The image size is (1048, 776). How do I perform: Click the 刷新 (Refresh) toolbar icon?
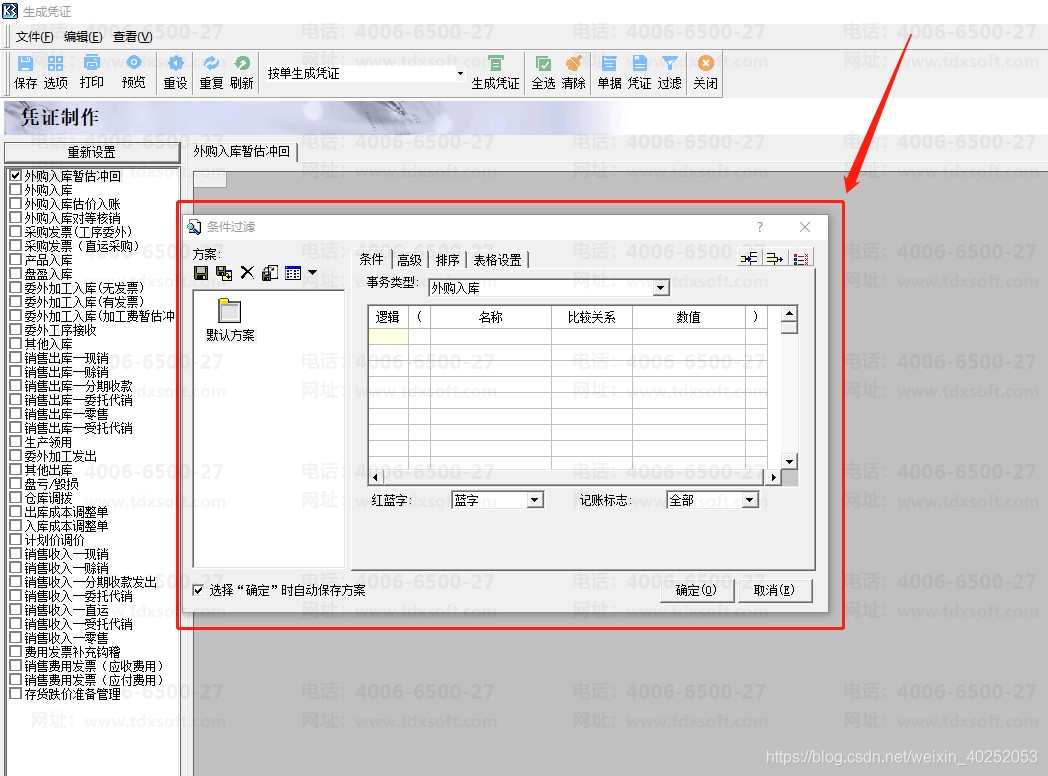[x=241, y=72]
